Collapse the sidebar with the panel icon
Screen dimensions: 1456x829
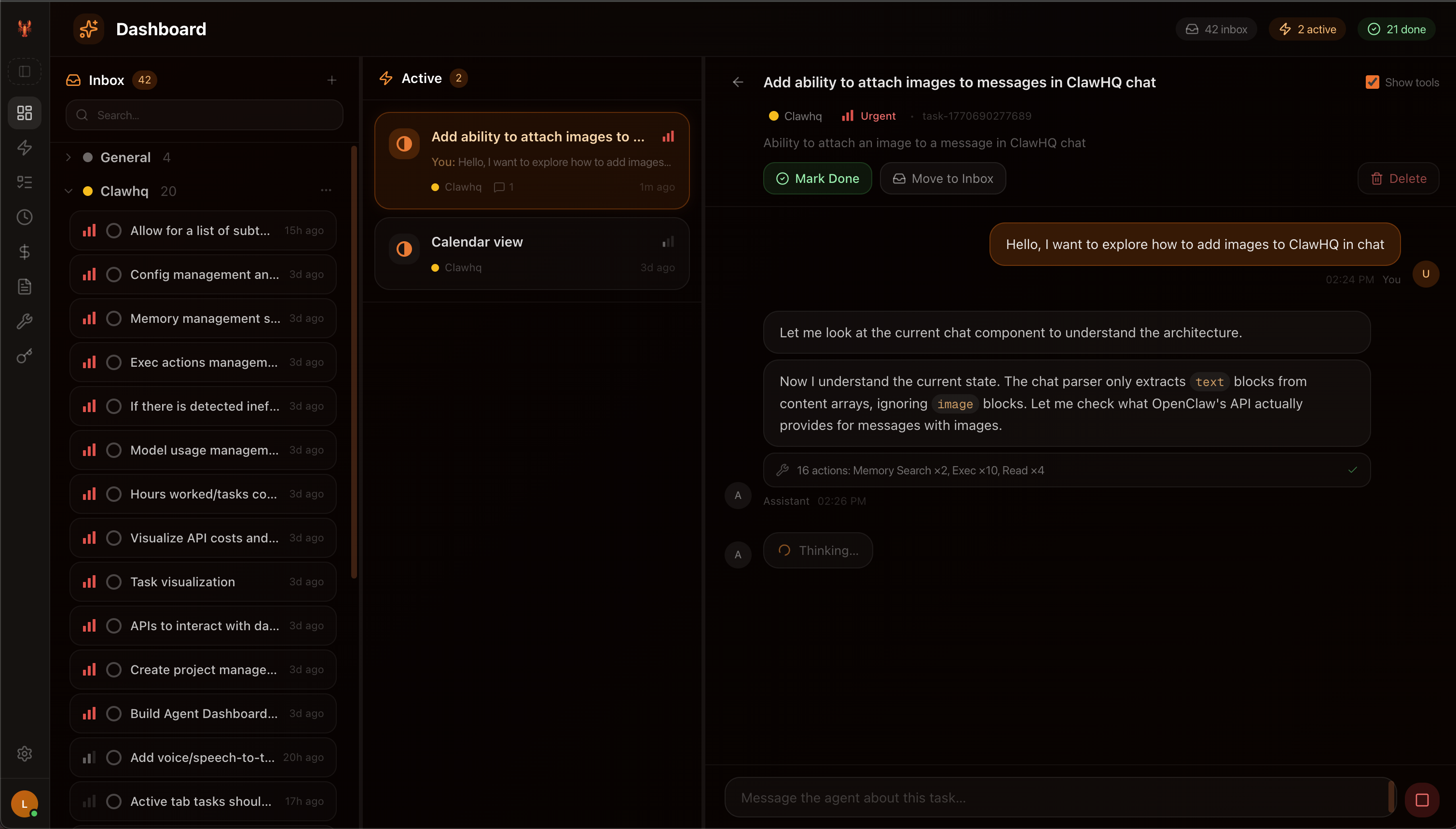coord(25,71)
